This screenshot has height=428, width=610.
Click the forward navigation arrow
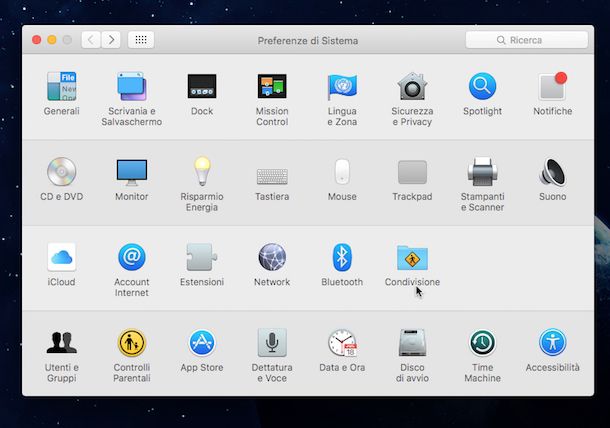click(x=111, y=40)
